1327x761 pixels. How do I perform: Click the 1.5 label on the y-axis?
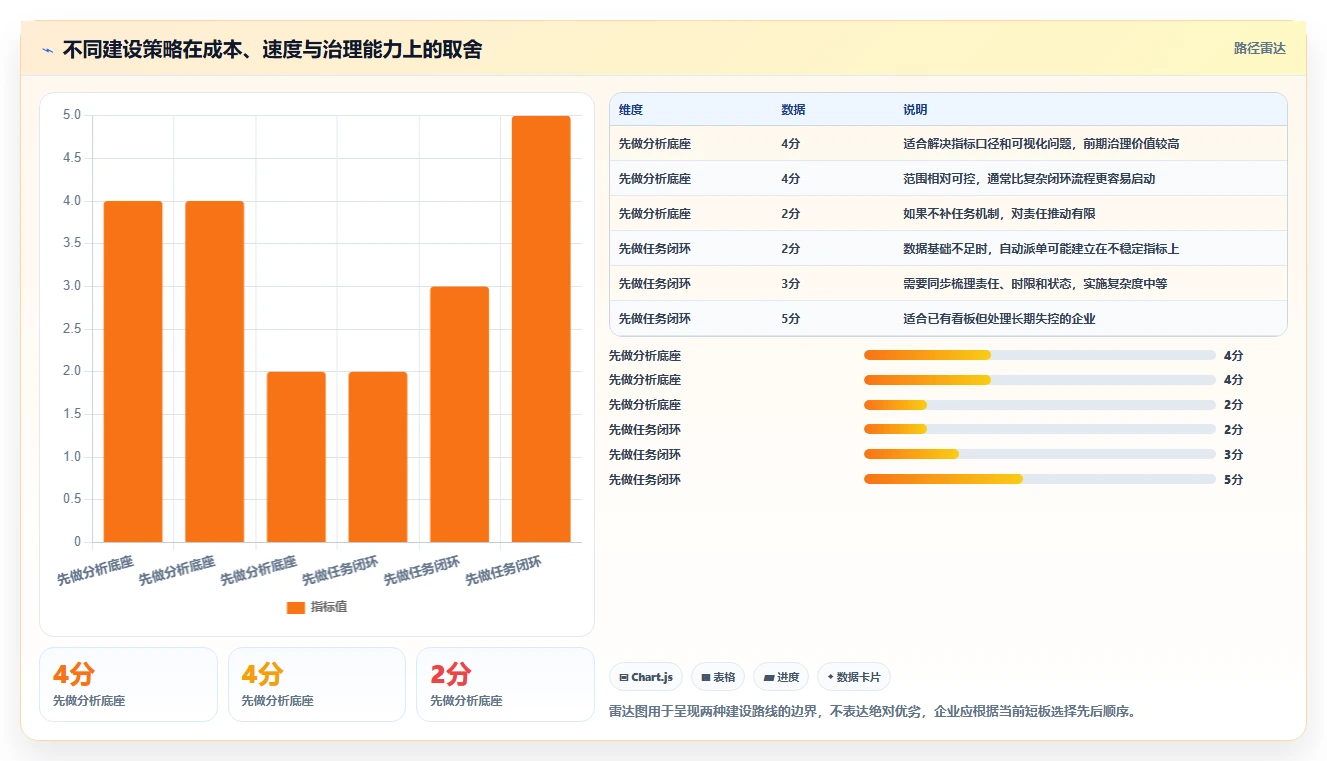tap(72, 414)
